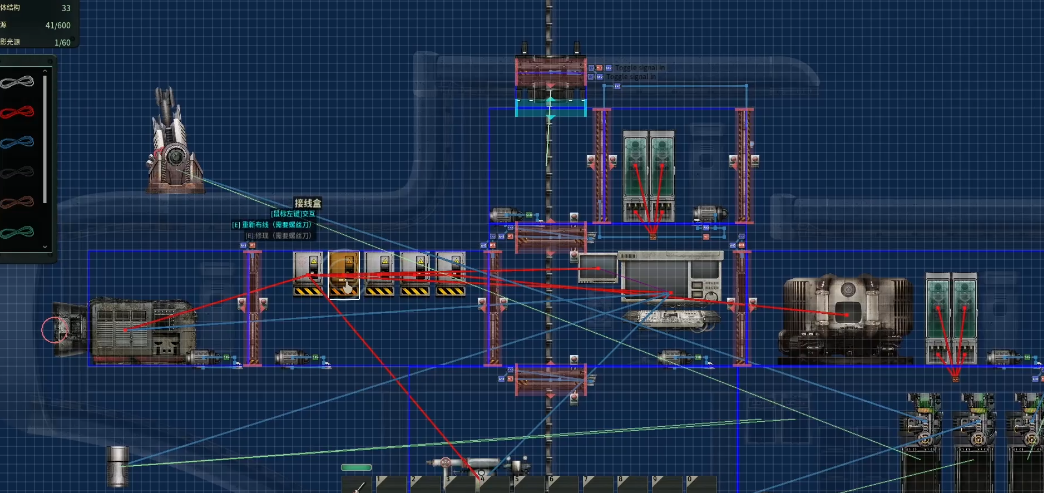Viewport: 1044px width, 493px height.
Task: Select the blue wire in the palette
Action: 17,141
